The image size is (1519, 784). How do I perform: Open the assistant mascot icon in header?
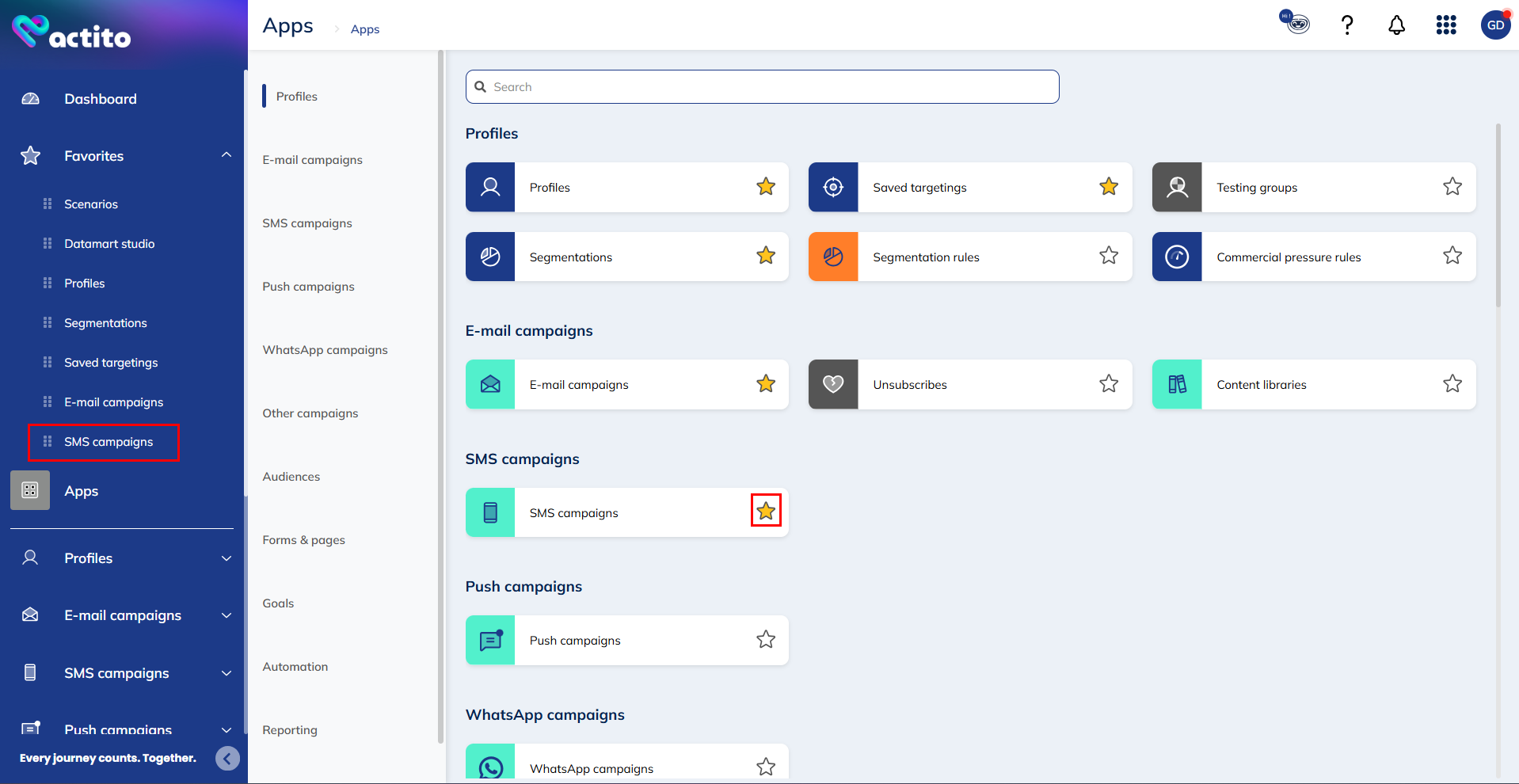coord(1295,22)
